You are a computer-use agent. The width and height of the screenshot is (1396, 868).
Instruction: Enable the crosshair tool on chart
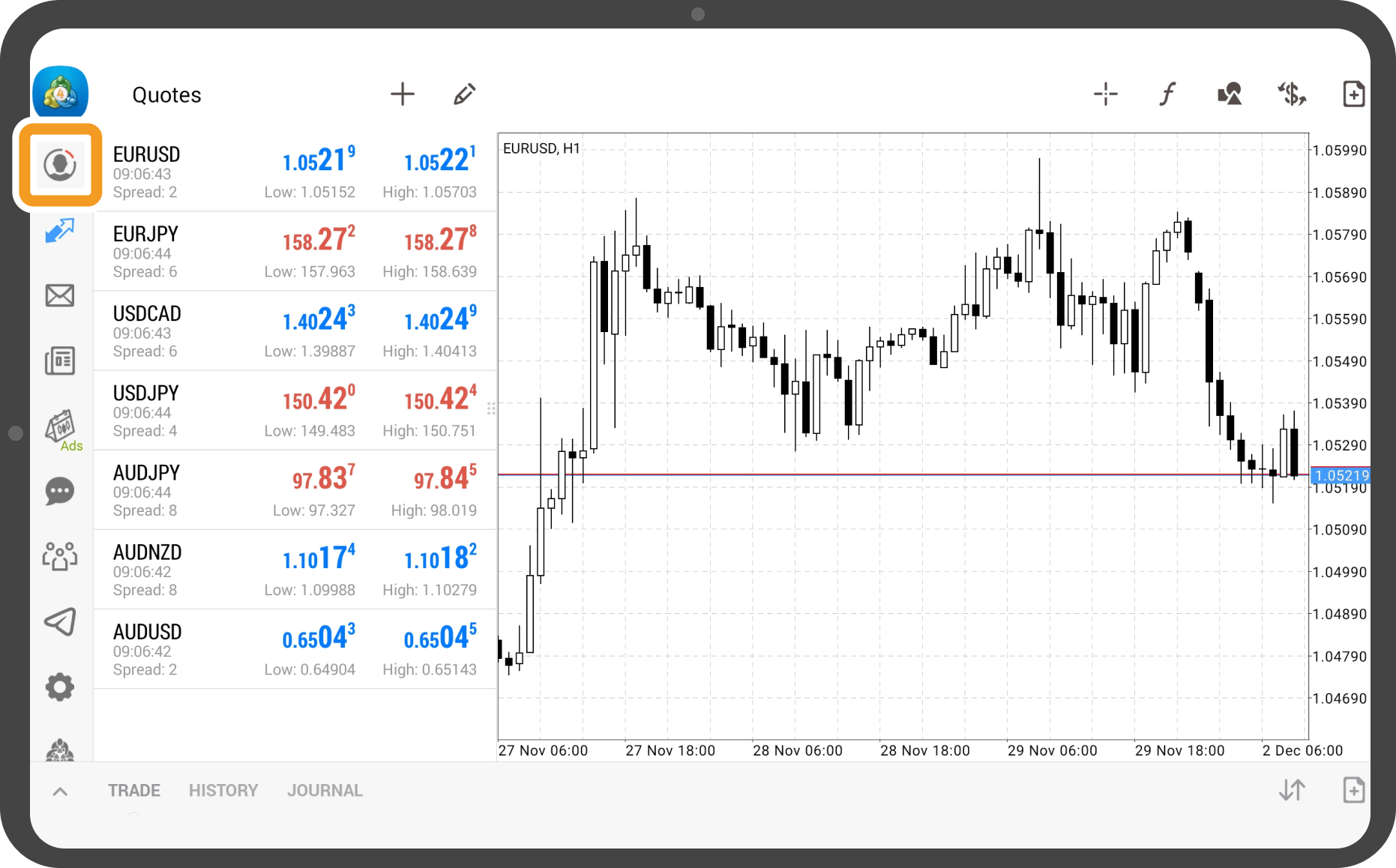coord(1105,94)
